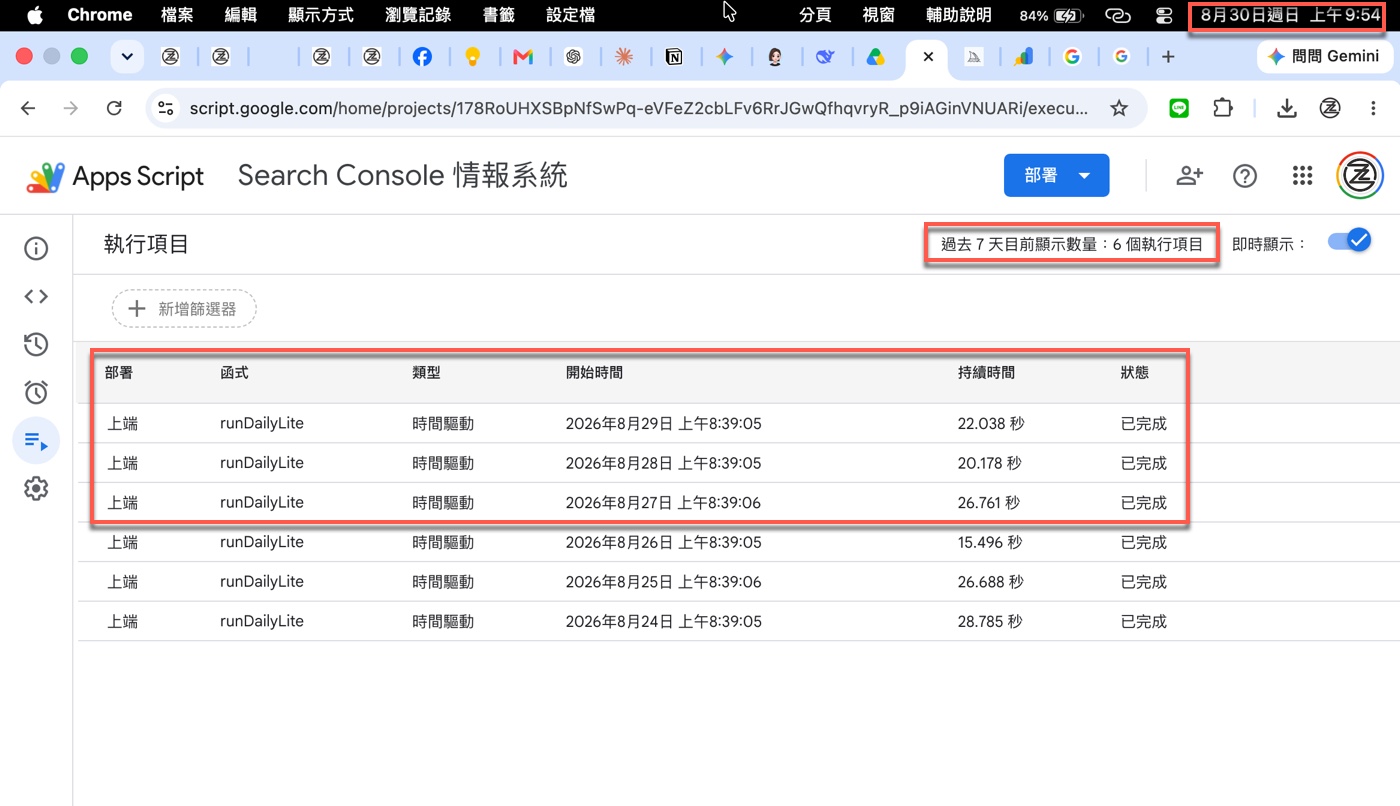Open the tab search chevron dropdown
This screenshot has width=1400, height=806.
(x=126, y=57)
